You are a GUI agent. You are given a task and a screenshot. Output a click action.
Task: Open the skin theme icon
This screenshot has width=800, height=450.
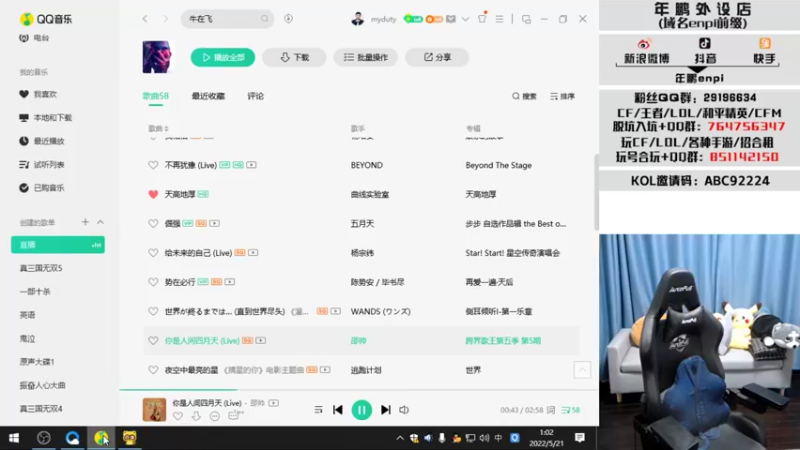(482, 18)
